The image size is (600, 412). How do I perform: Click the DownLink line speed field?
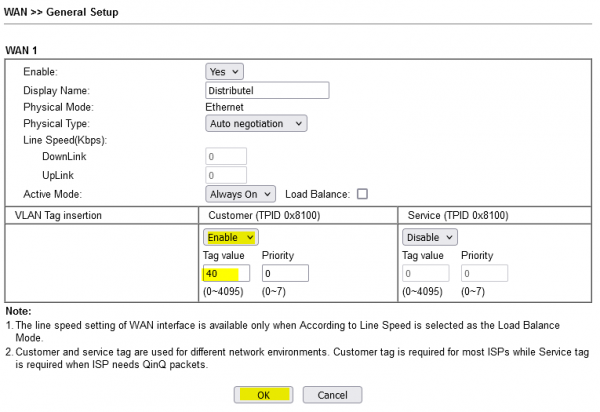point(226,157)
